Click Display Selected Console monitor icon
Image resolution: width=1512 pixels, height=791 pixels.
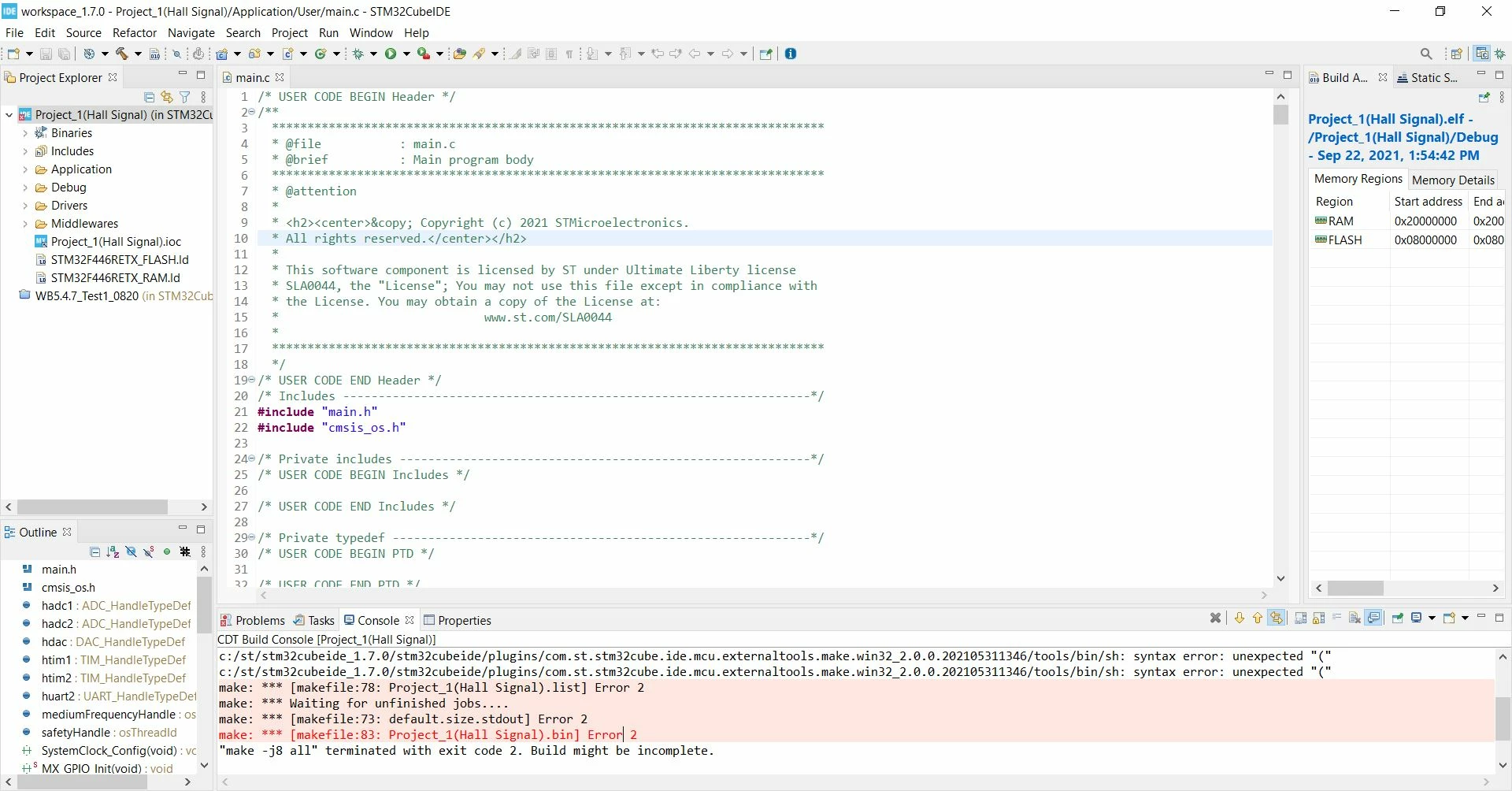[x=1416, y=618]
